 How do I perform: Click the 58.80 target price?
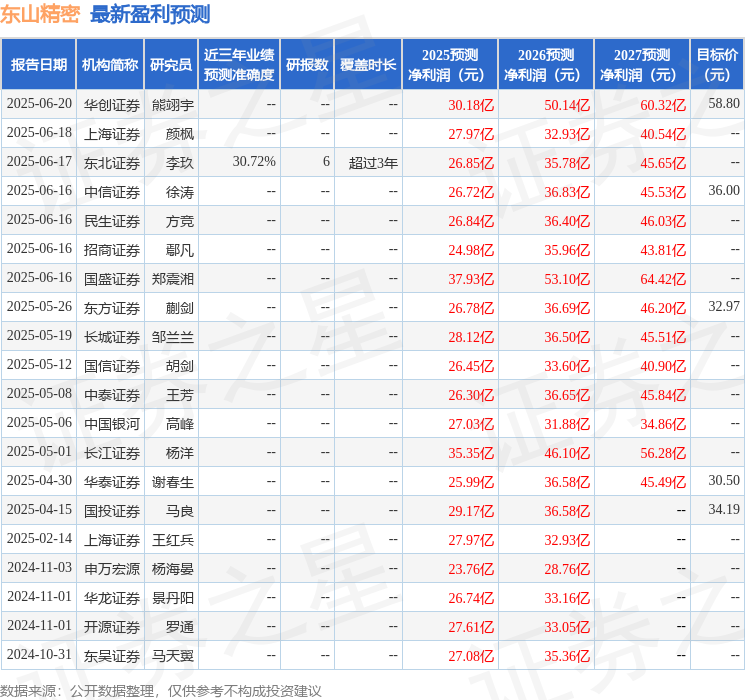point(724,104)
